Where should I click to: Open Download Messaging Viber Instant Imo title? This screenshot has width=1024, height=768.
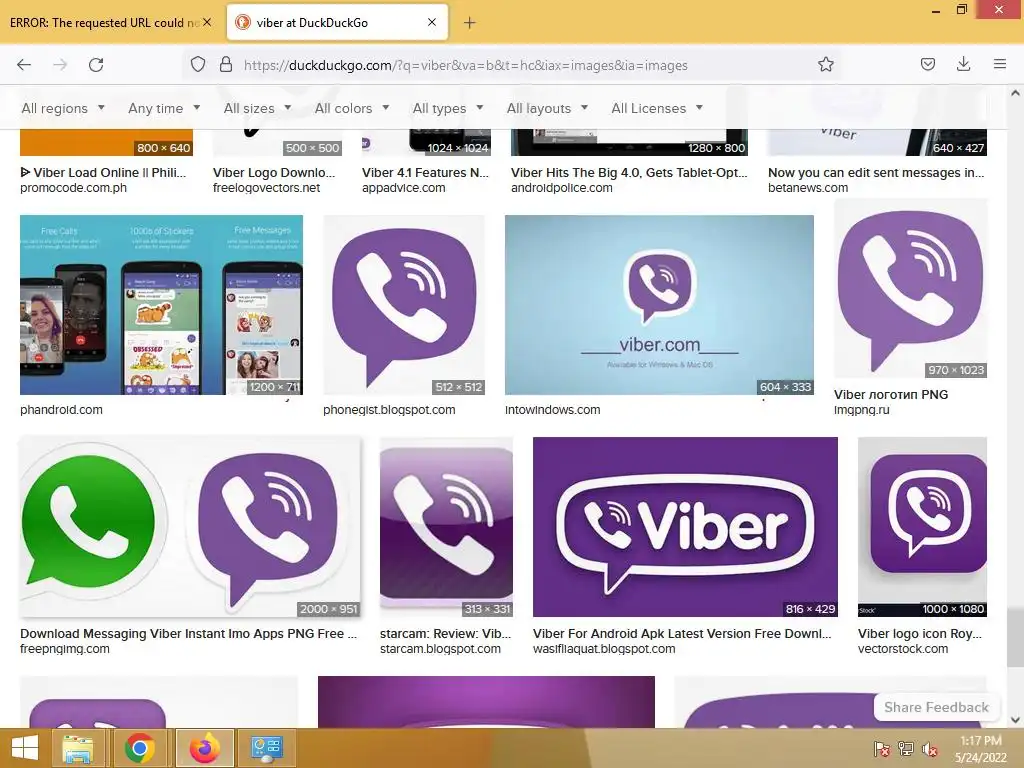189,633
